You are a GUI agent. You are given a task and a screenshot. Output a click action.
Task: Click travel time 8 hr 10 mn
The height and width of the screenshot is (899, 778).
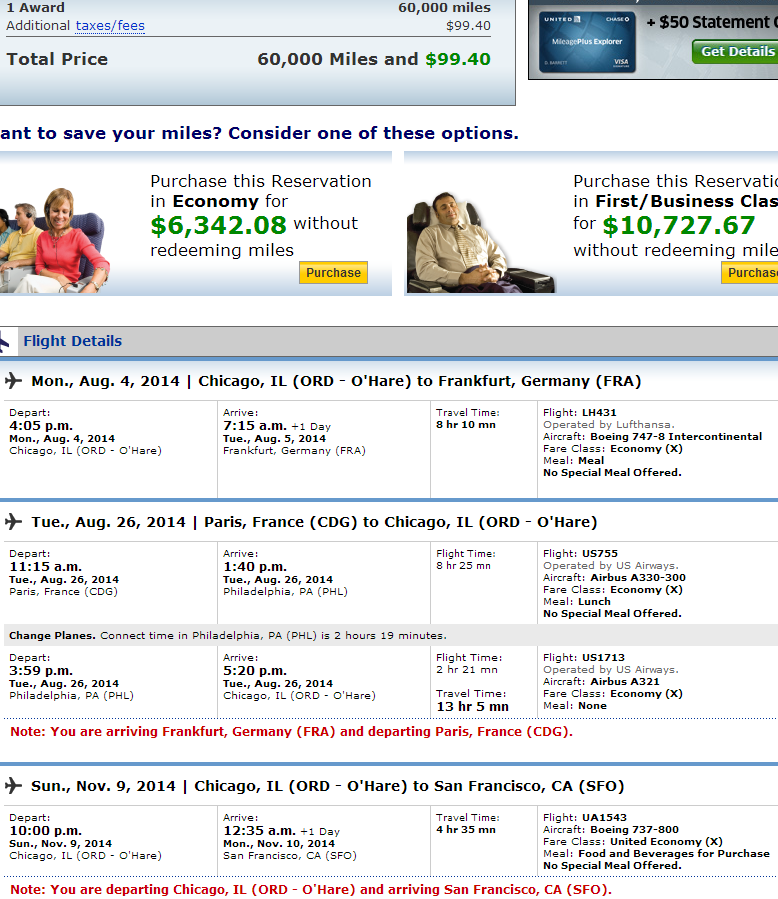(466, 424)
